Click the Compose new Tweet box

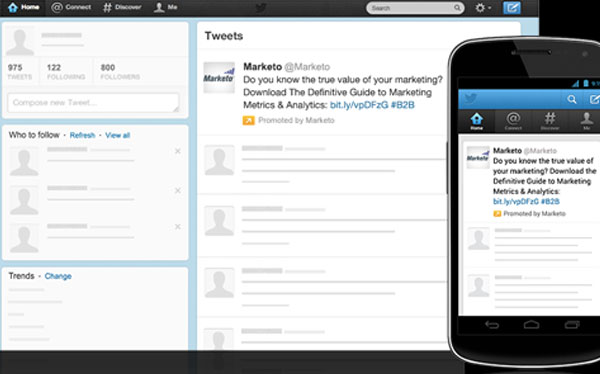93,103
